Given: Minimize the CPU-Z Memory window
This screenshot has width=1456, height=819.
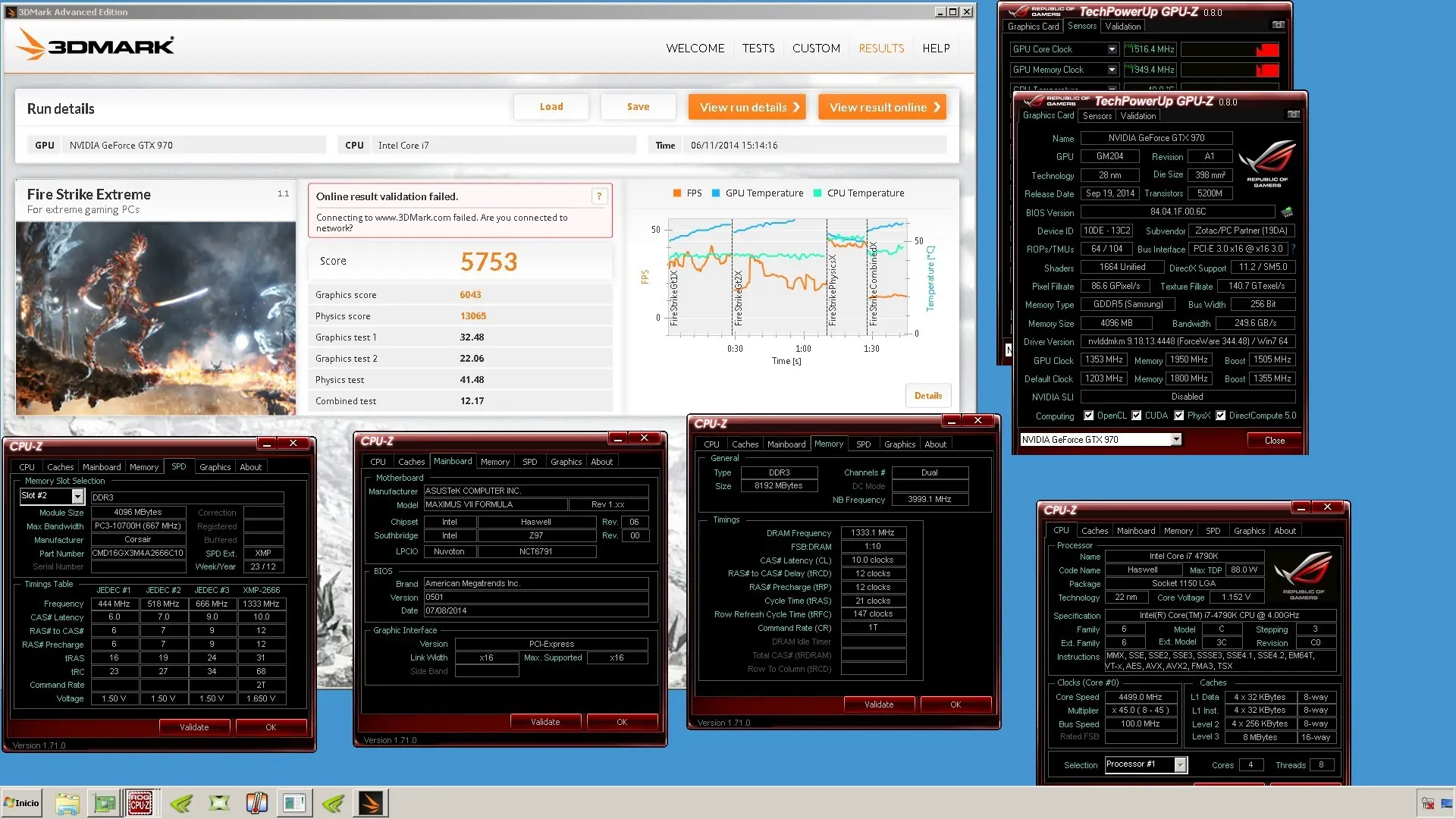Looking at the screenshot, I should (x=952, y=420).
